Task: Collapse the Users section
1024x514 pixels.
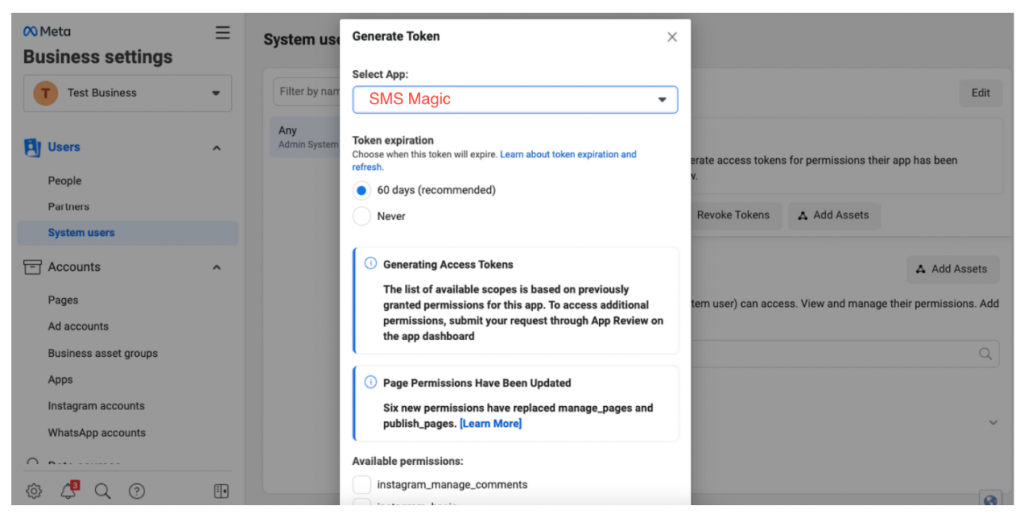Action: pos(217,148)
